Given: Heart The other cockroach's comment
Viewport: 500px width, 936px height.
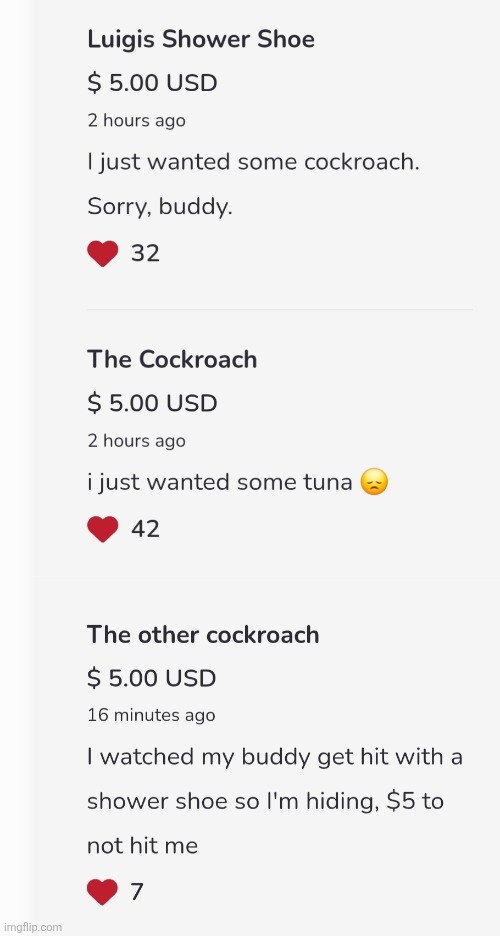Looking at the screenshot, I should coord(103,892).
